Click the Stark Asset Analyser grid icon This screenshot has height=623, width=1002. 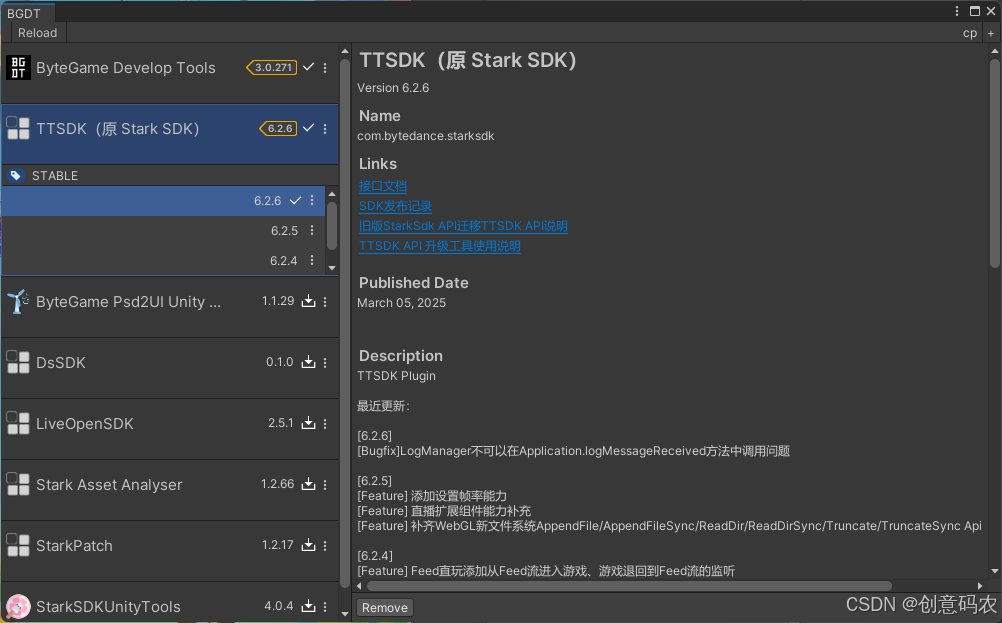18,484
